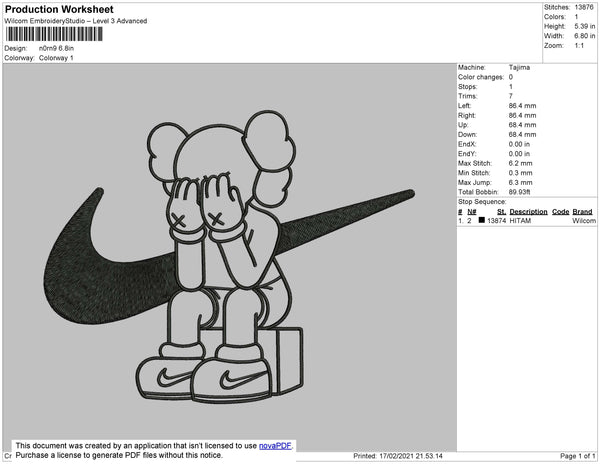Select the 'Purchase a license' notice line

(119, 455)
